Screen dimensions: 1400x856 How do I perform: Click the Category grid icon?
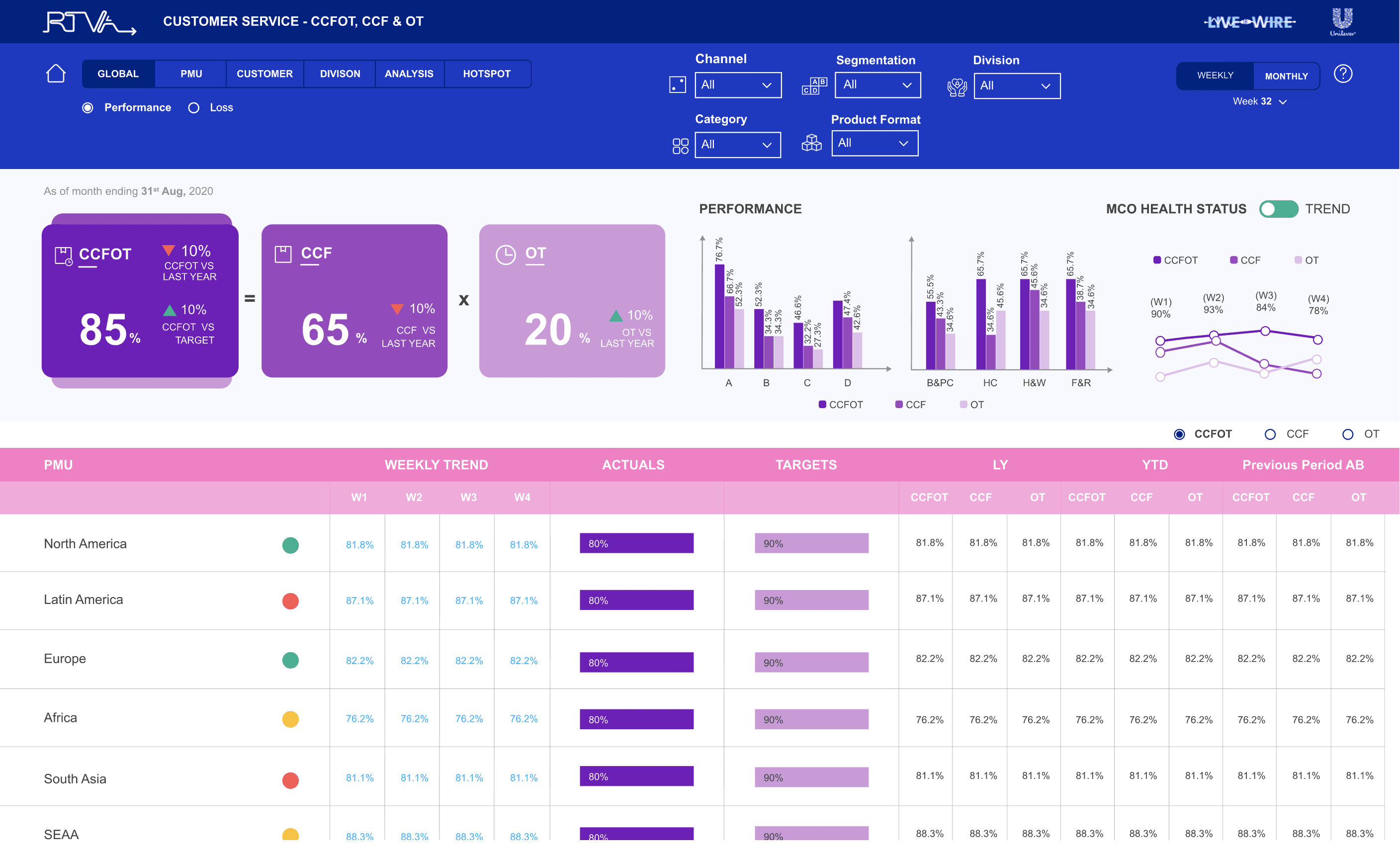[x=680, y=146]
